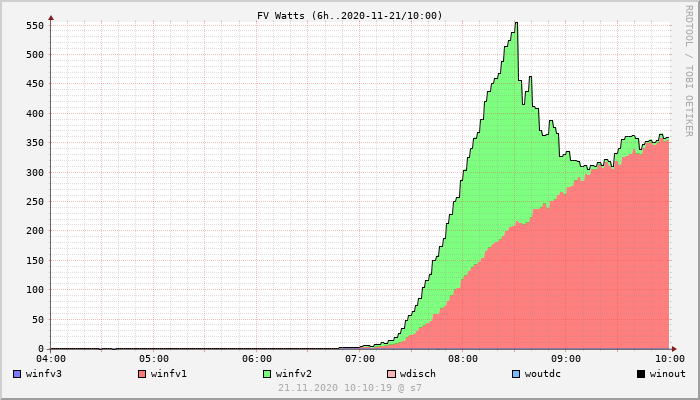The image size is (700, 400).
Task: Click the 08:00 time axis label
Action: click(463, 359)
